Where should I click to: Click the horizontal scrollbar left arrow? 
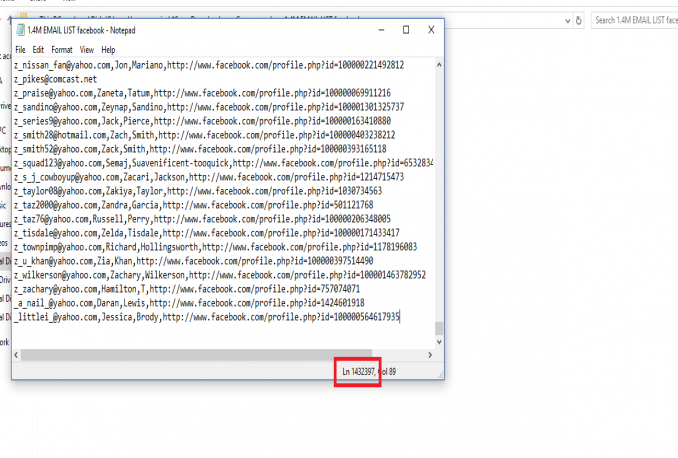coord(18,354)
